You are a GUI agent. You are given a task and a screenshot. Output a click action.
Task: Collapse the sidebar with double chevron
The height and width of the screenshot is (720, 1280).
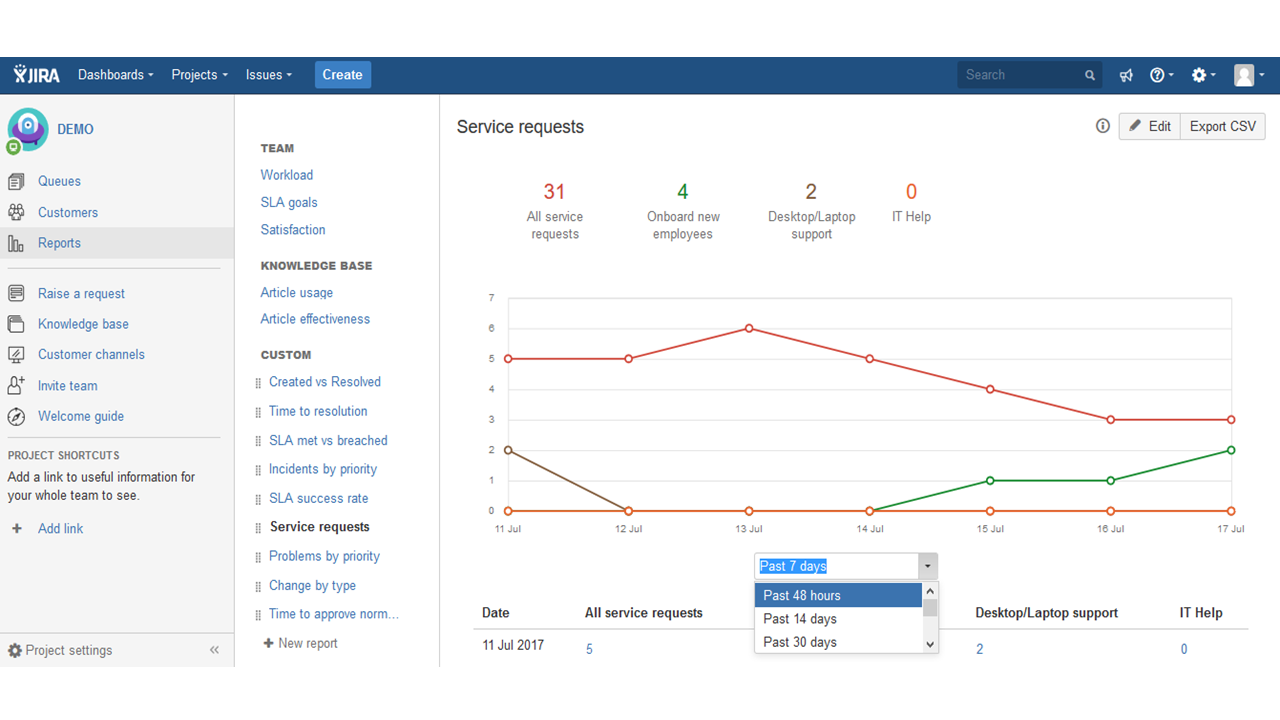click(214, 650)
